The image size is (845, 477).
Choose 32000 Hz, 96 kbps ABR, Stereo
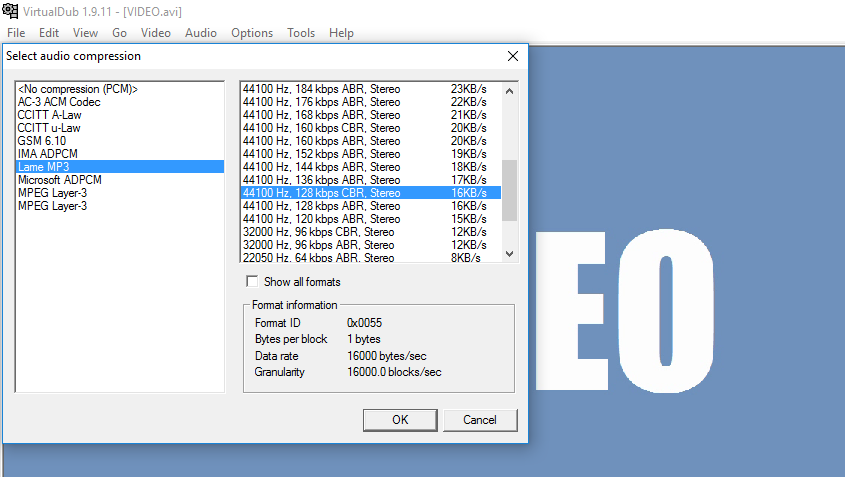[371, 245]
